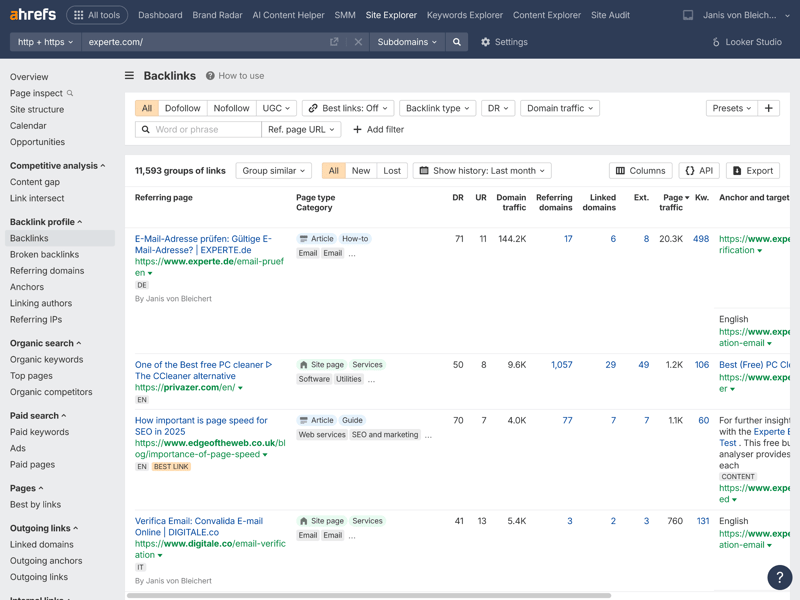
Task: Click the display monitor icon in header
Action: pyautogui.click(x=688, y=15)
